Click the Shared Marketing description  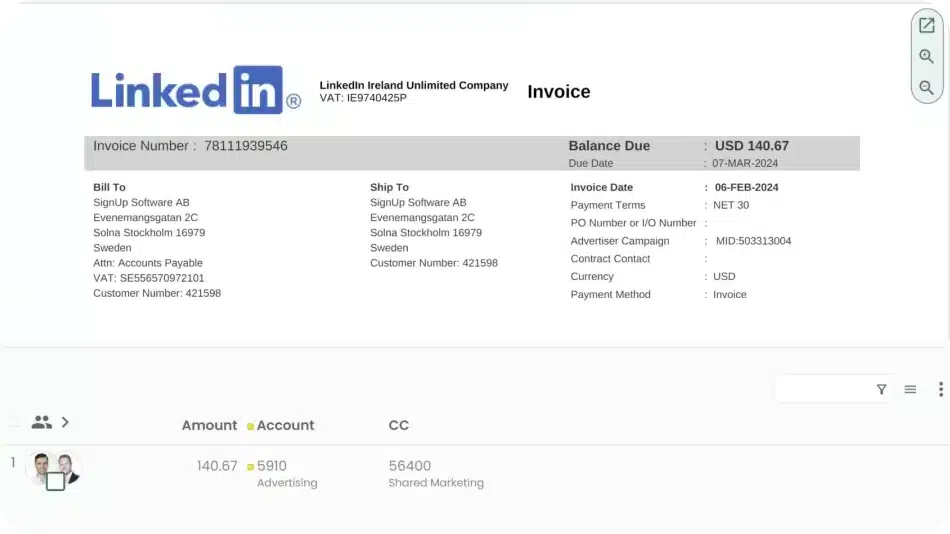[436, 483]
